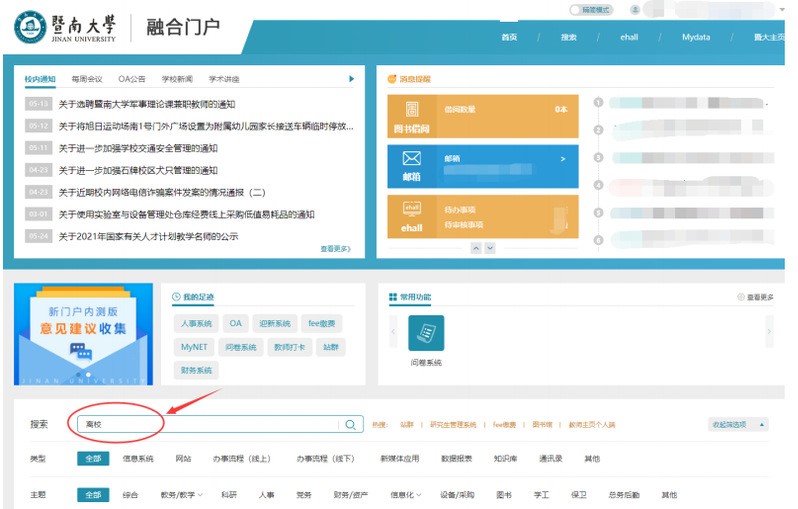Image resolution: width=798 pixels, height=509 pixels.
Task: Click the user avatar icon in header
Action: 634,9
